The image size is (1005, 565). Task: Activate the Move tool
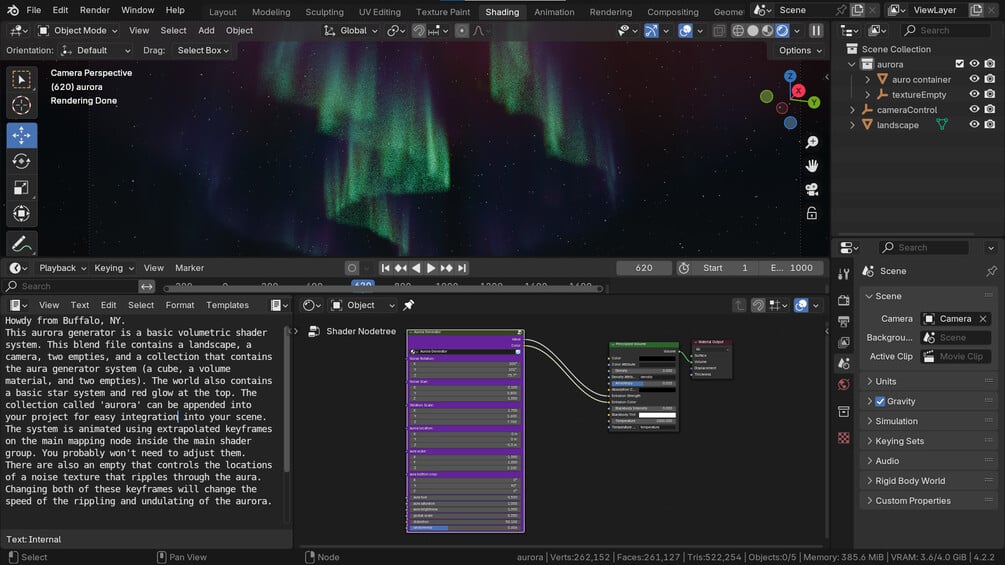pyautogui.click(x=21, y=135)
